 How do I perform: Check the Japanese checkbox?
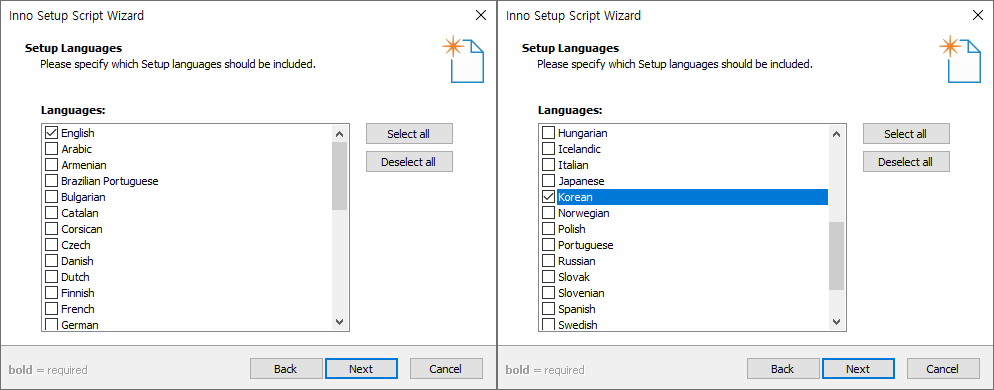[x=548, y=181]
